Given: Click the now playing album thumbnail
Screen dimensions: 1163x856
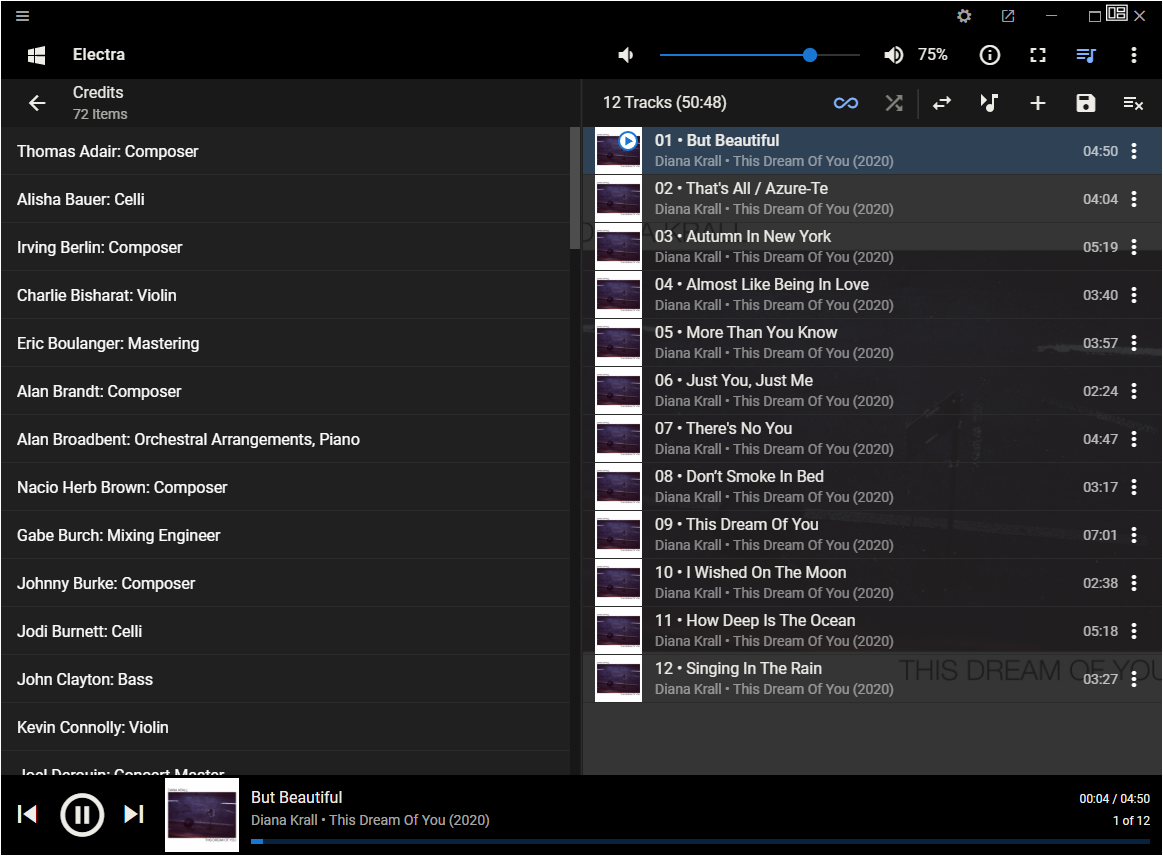Looking at the screenshot, I should tap(202, 815).
